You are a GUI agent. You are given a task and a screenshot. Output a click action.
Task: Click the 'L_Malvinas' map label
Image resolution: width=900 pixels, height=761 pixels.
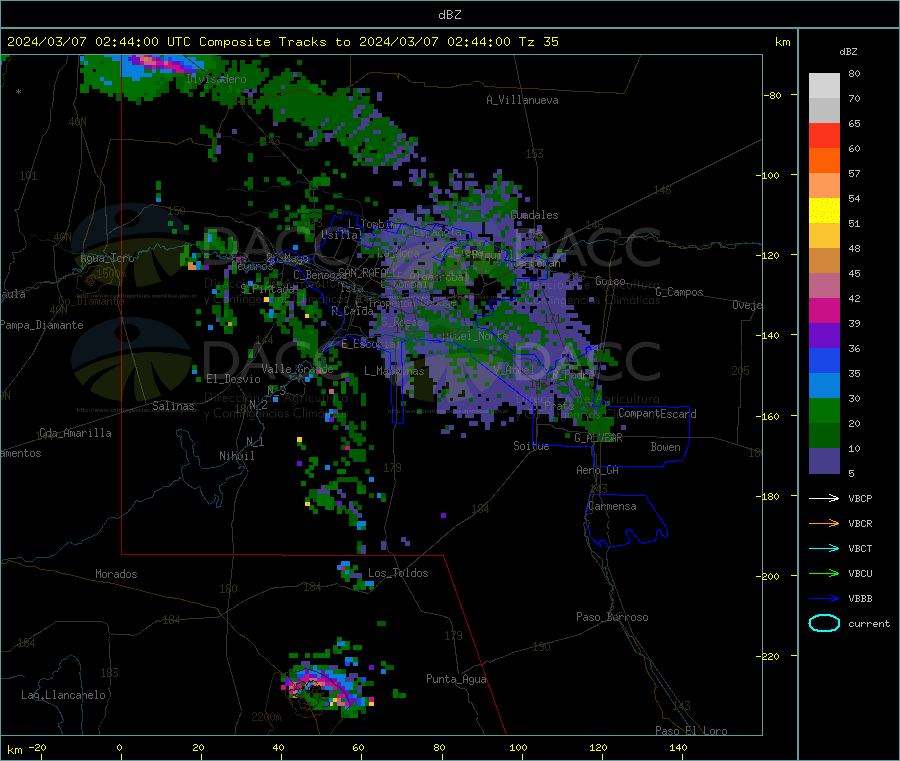[394, 371]
